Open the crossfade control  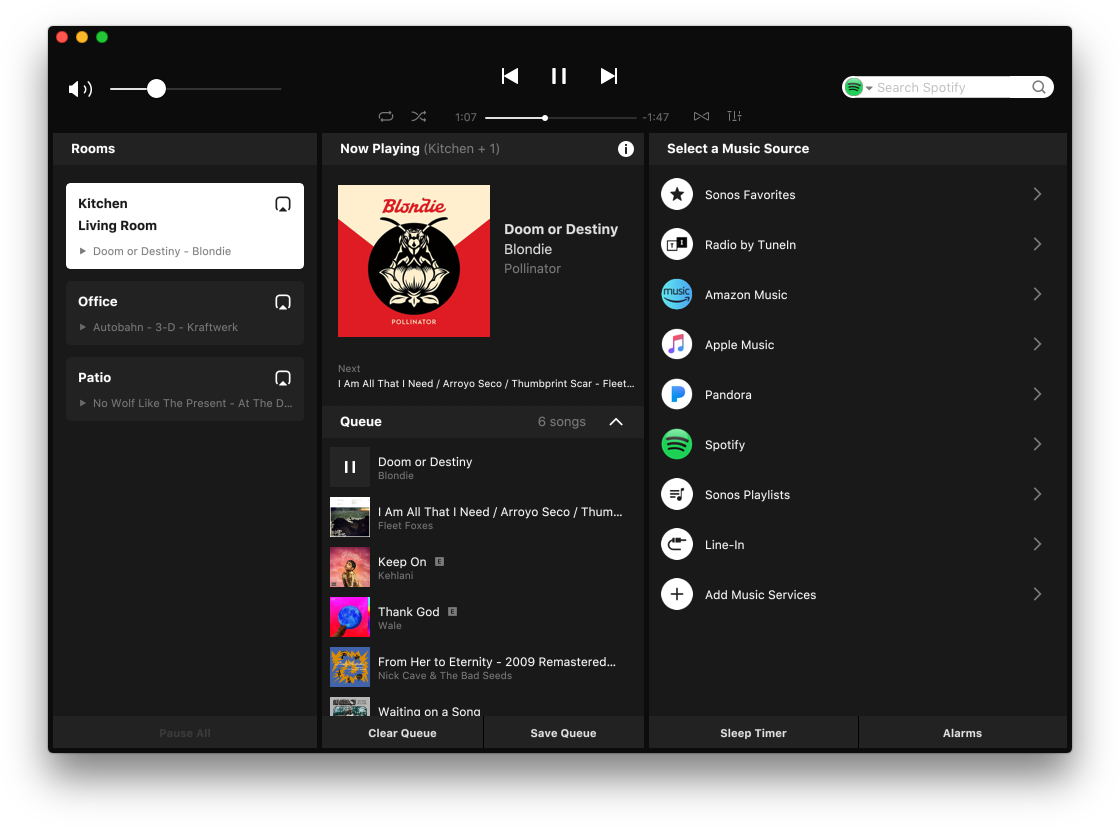(701, 116)
